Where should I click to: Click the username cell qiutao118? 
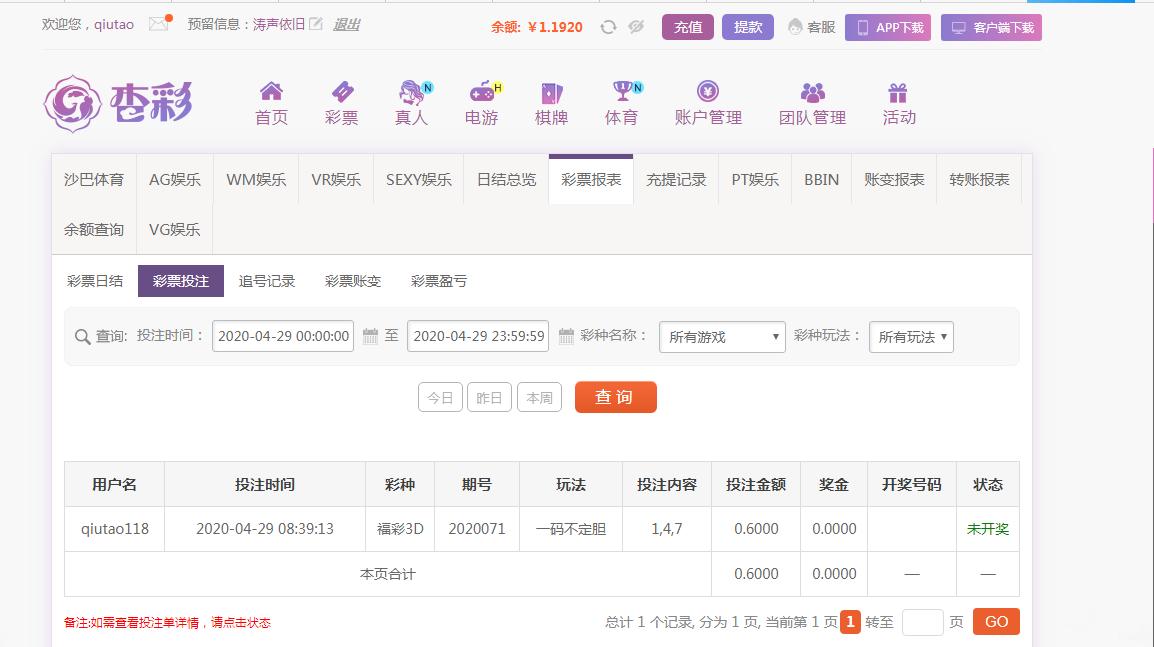point(115,529)
